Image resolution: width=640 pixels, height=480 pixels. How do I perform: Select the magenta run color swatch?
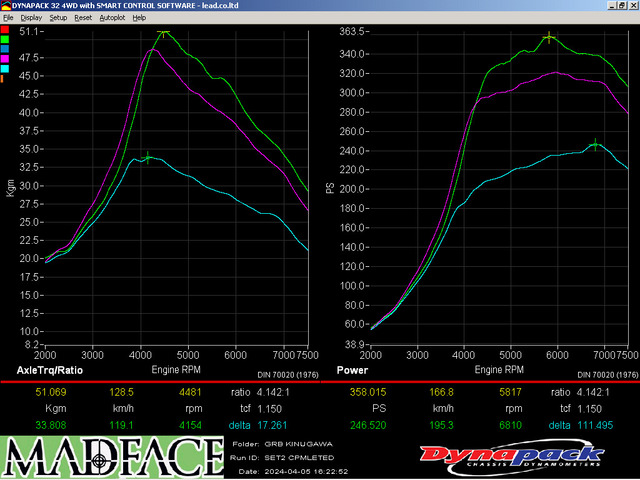(5, 58)
